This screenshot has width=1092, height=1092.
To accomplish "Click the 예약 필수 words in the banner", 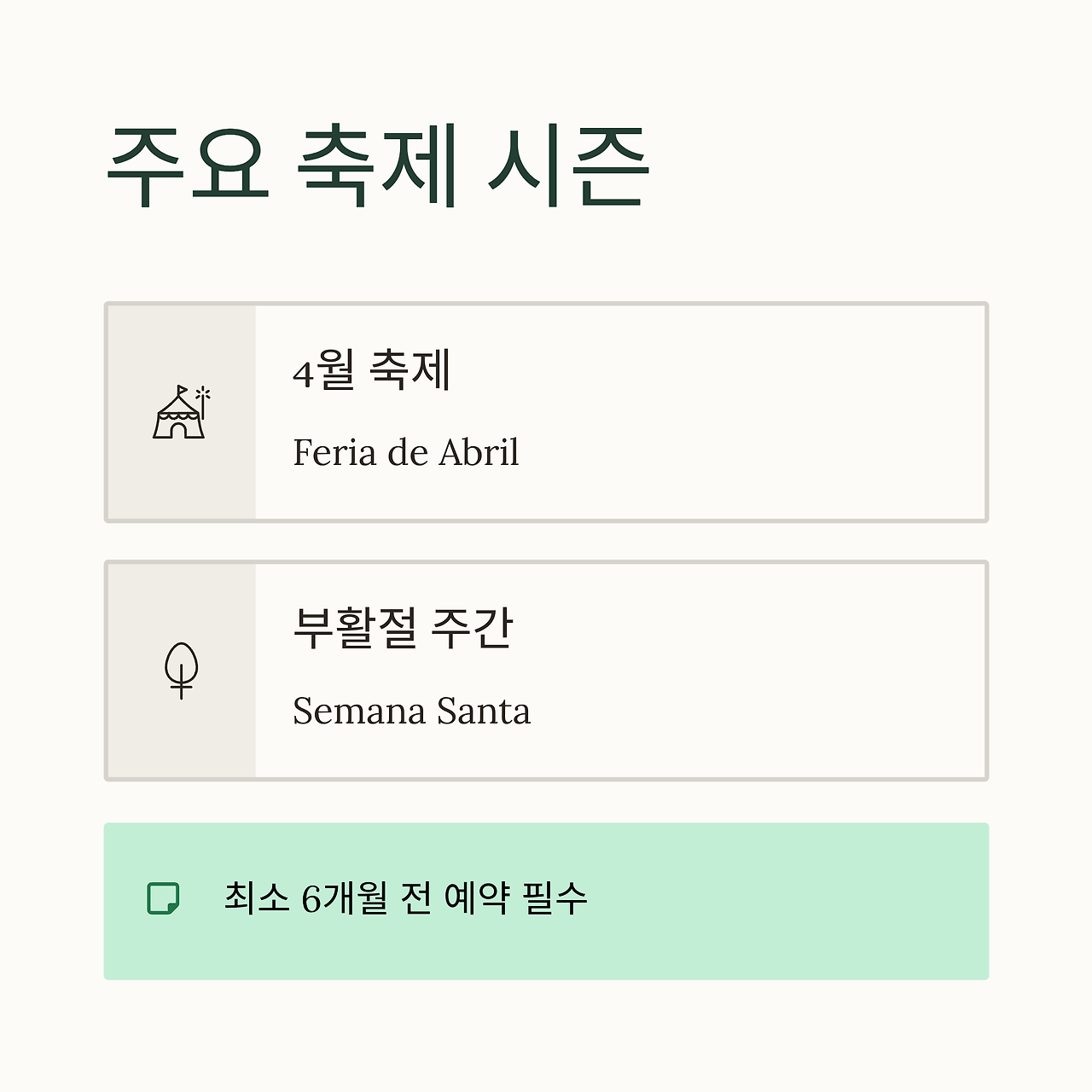I will click(515, 897).
